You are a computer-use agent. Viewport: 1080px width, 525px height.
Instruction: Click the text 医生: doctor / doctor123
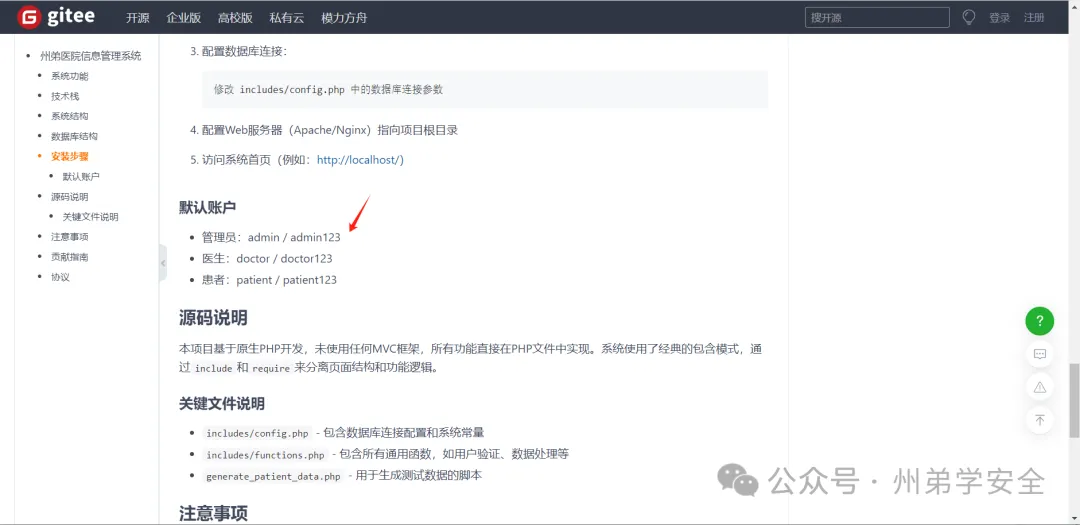point(267,258)
